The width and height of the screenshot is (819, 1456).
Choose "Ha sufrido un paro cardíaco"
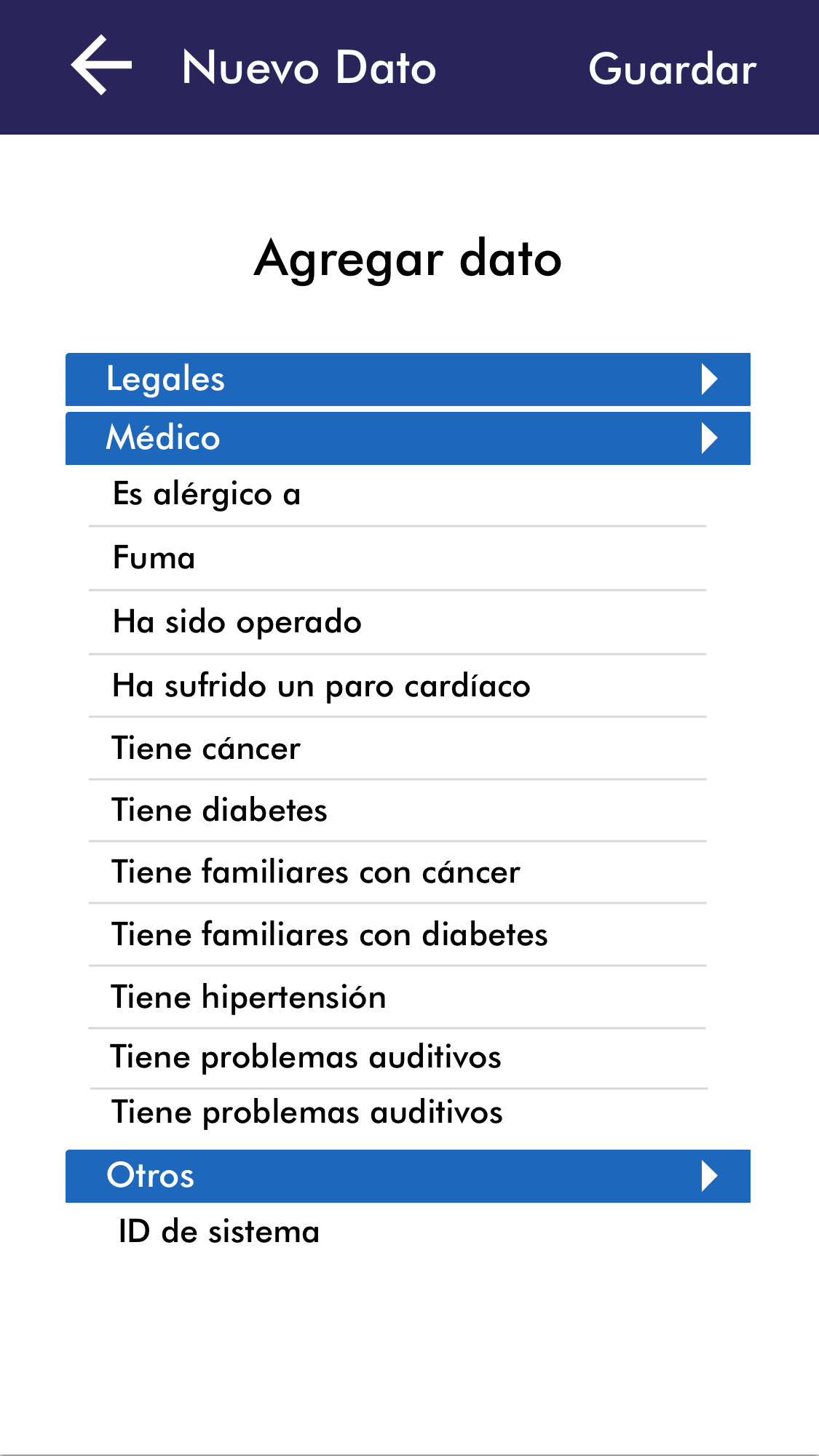[321, 686]
